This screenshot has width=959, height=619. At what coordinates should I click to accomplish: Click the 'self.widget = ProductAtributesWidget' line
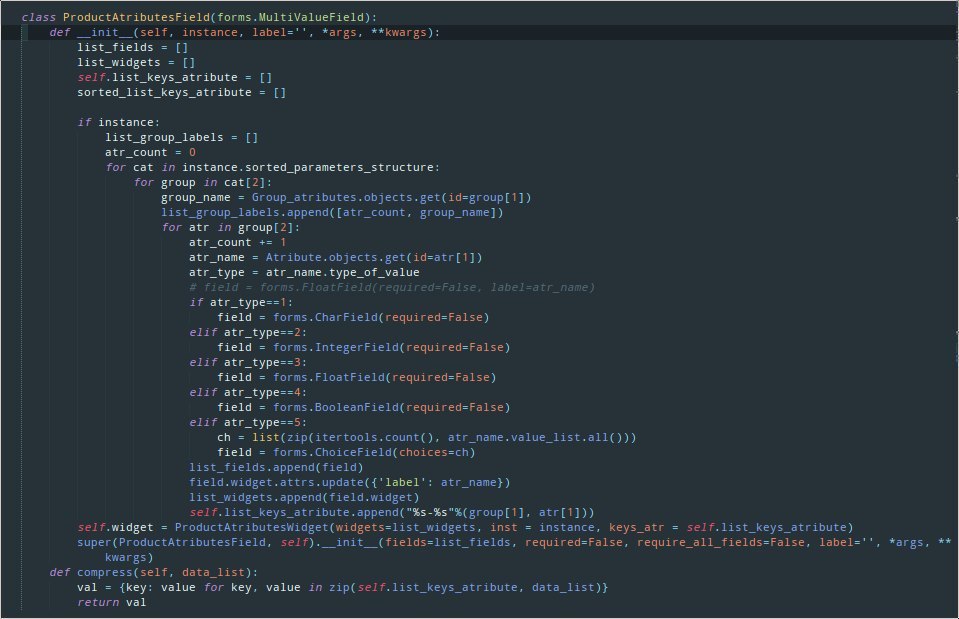pyautogui.click(x=465, y=527)
